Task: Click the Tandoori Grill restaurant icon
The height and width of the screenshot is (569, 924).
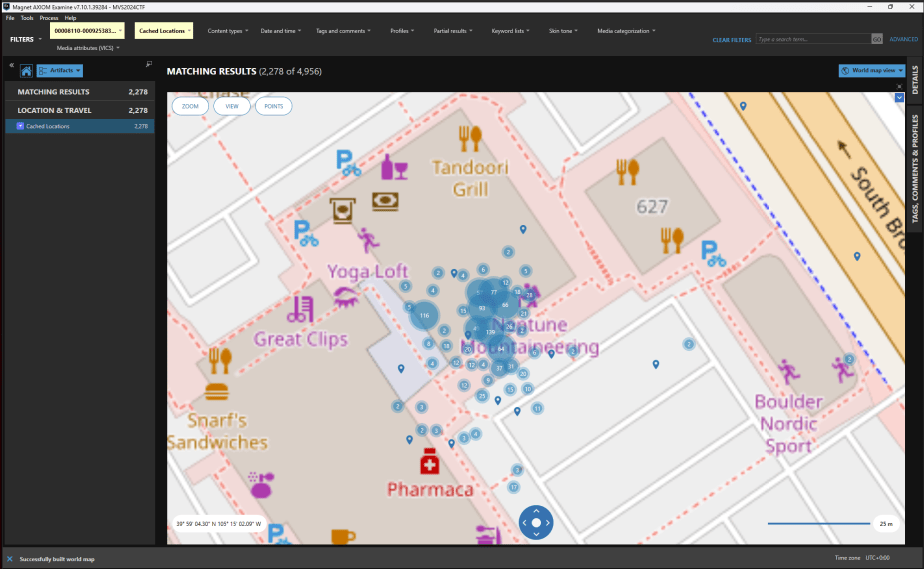Action: pos(469,138)
